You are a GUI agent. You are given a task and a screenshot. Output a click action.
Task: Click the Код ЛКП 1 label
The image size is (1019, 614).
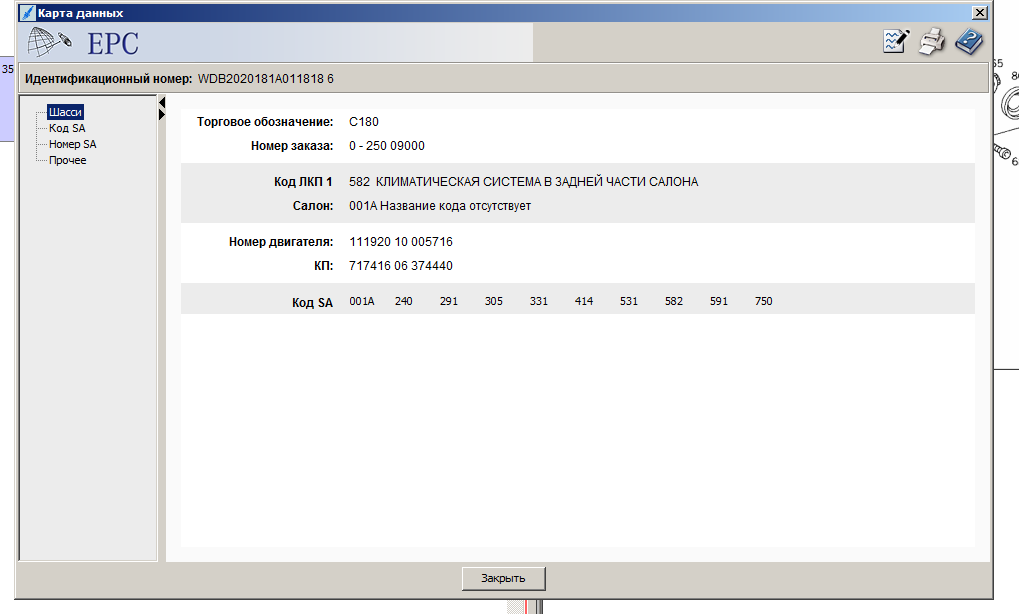click(x=303, y=182)
